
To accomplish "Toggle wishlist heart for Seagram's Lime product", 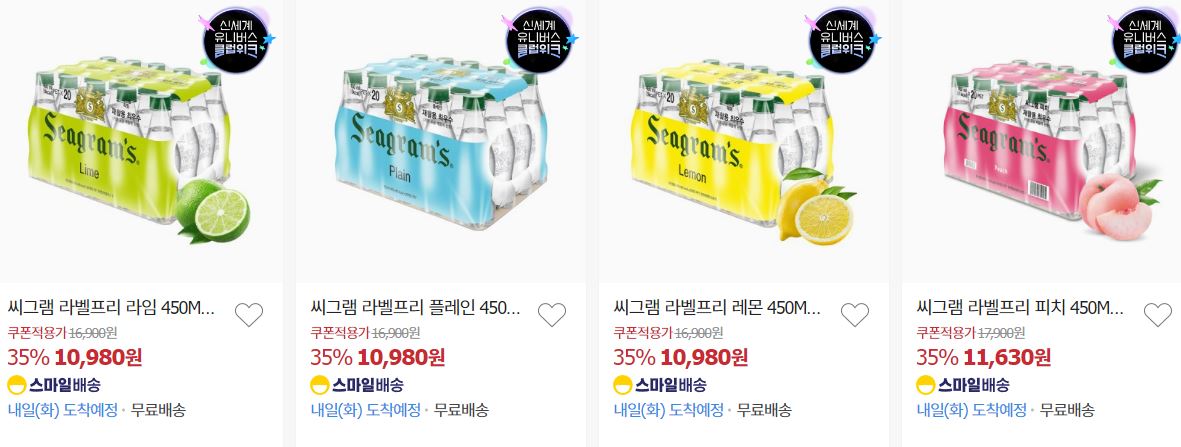I will 249,314.
